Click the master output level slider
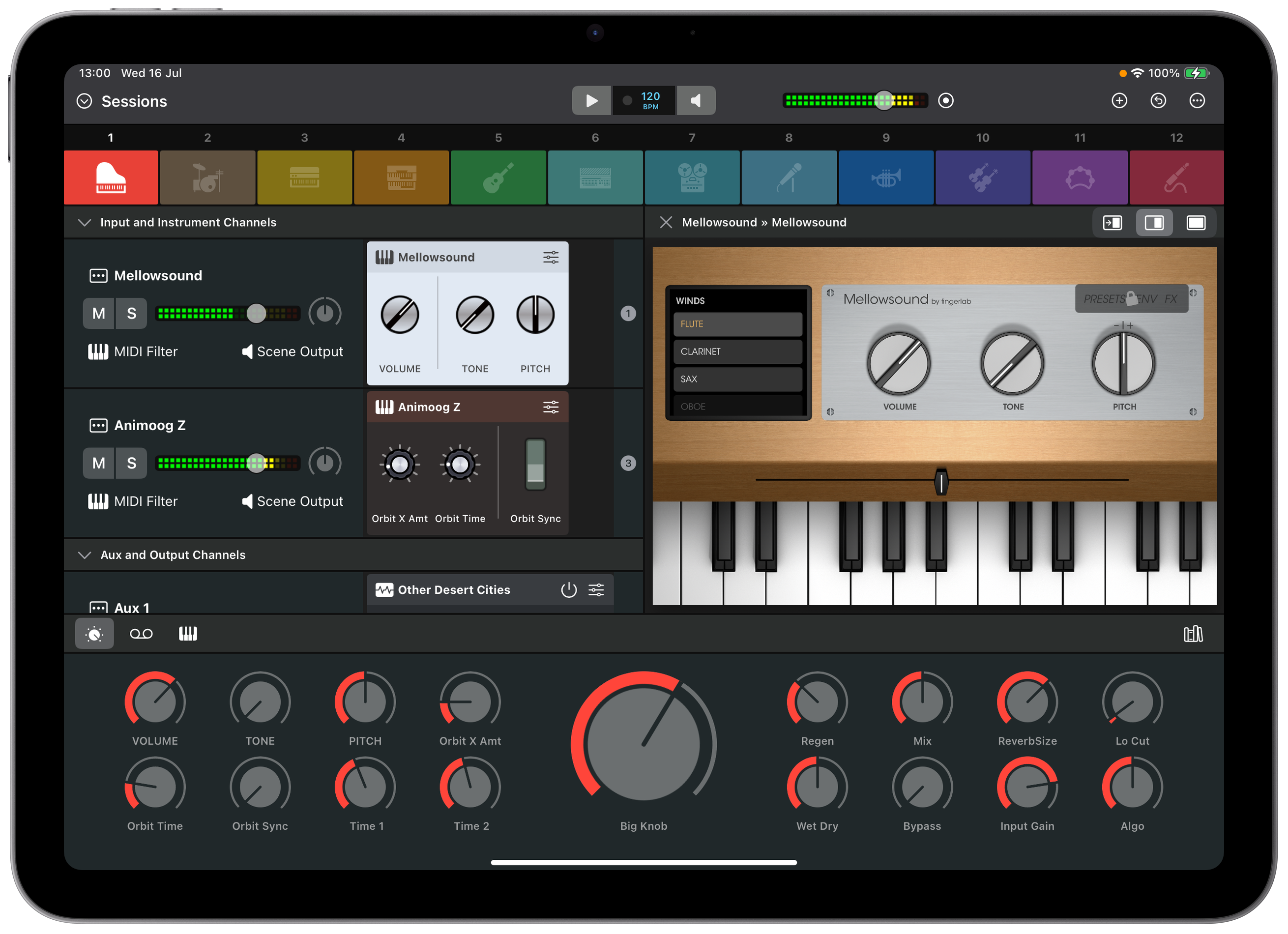Image resolution: width=1288 pixels, height=934 pixels. [883, 101]
